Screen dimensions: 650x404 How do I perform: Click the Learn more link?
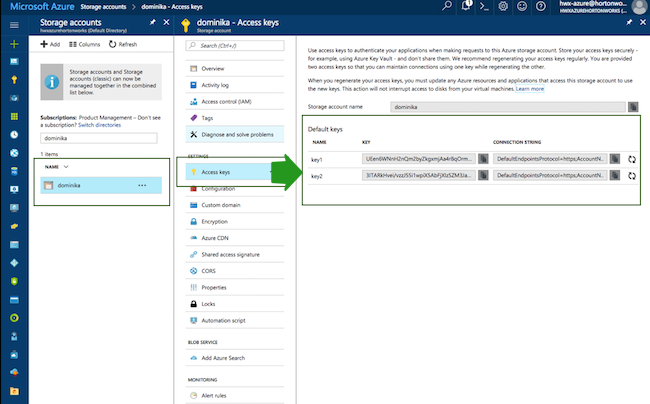530,89
